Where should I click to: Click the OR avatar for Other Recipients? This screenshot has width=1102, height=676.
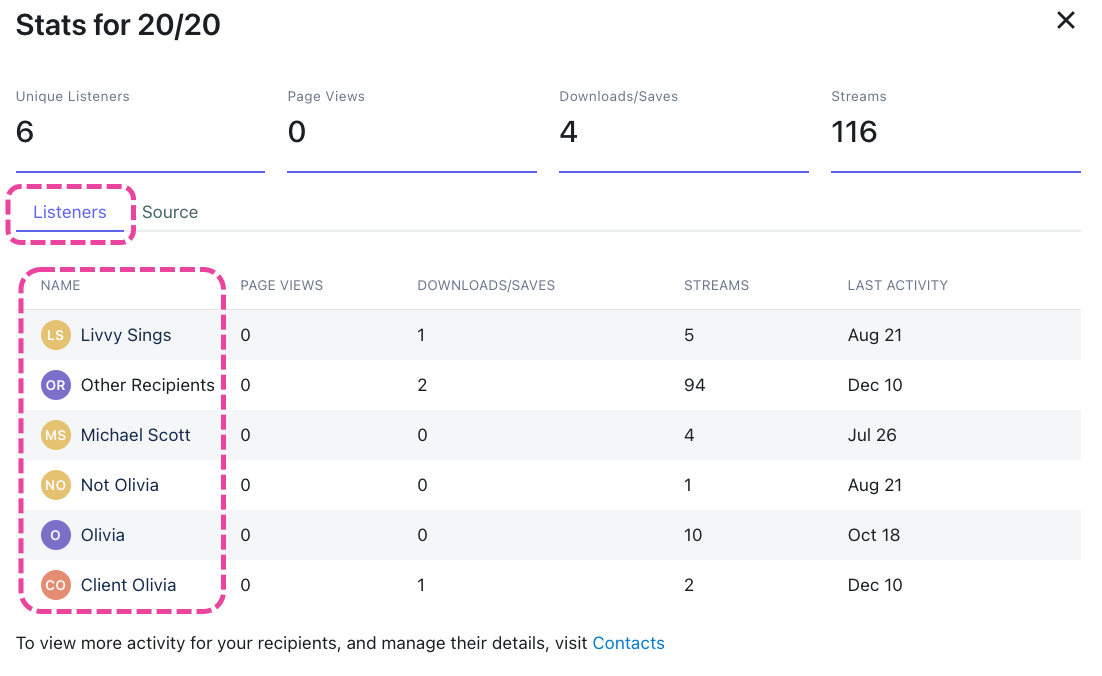[56, 385]
